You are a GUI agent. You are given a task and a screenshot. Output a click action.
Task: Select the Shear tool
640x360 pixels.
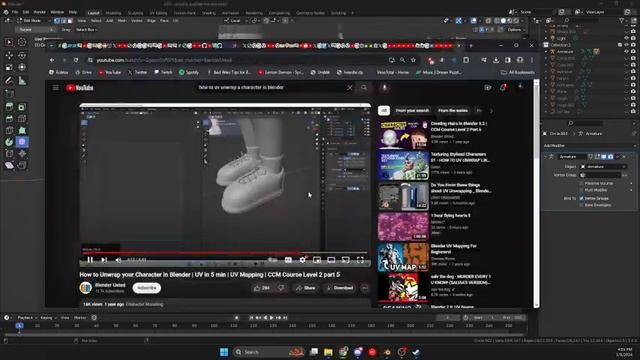pos(9,165)
